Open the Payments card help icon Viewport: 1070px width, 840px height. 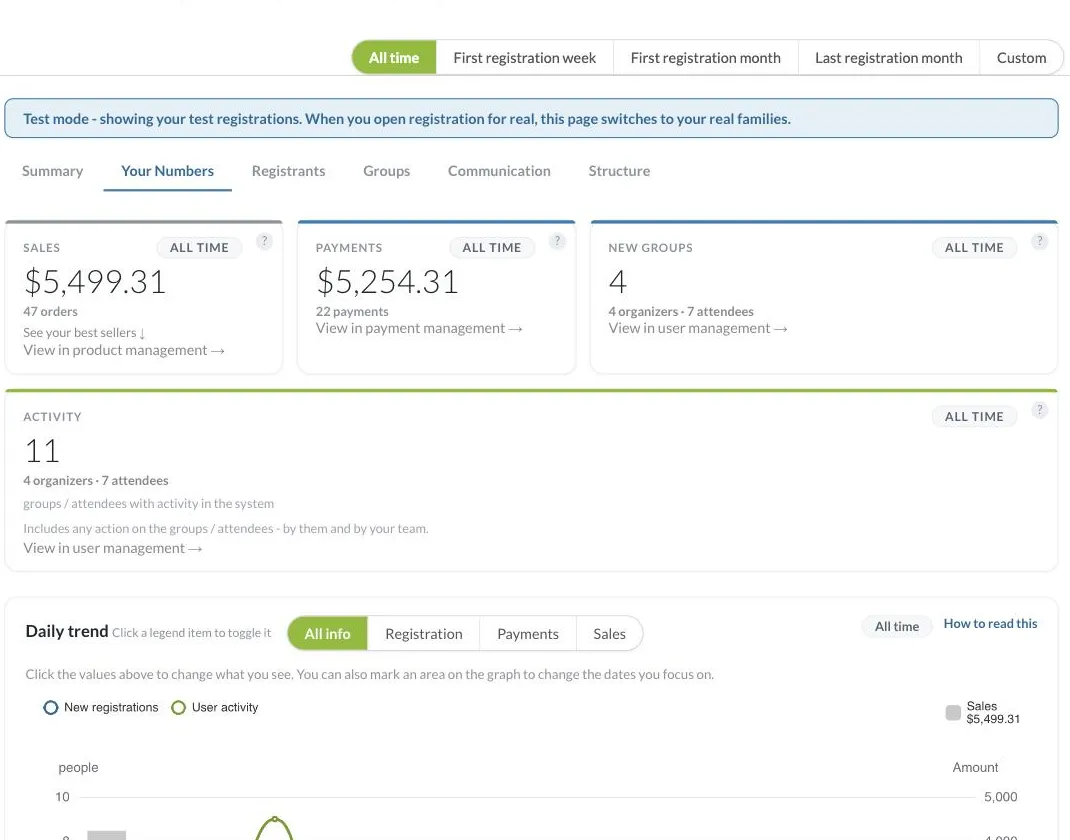click(x=557, y=241)
